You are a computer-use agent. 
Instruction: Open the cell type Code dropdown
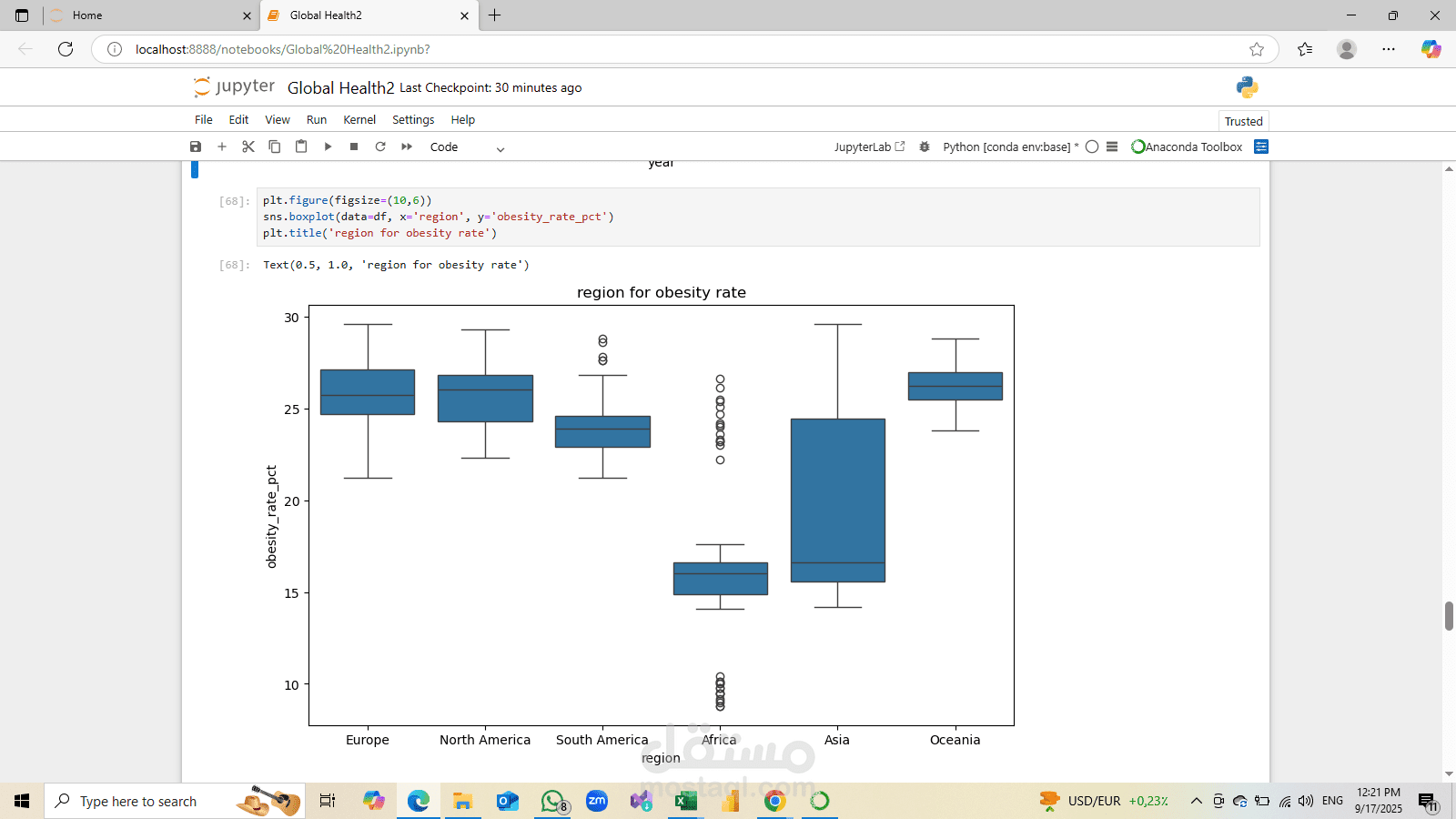click(467, 147)
